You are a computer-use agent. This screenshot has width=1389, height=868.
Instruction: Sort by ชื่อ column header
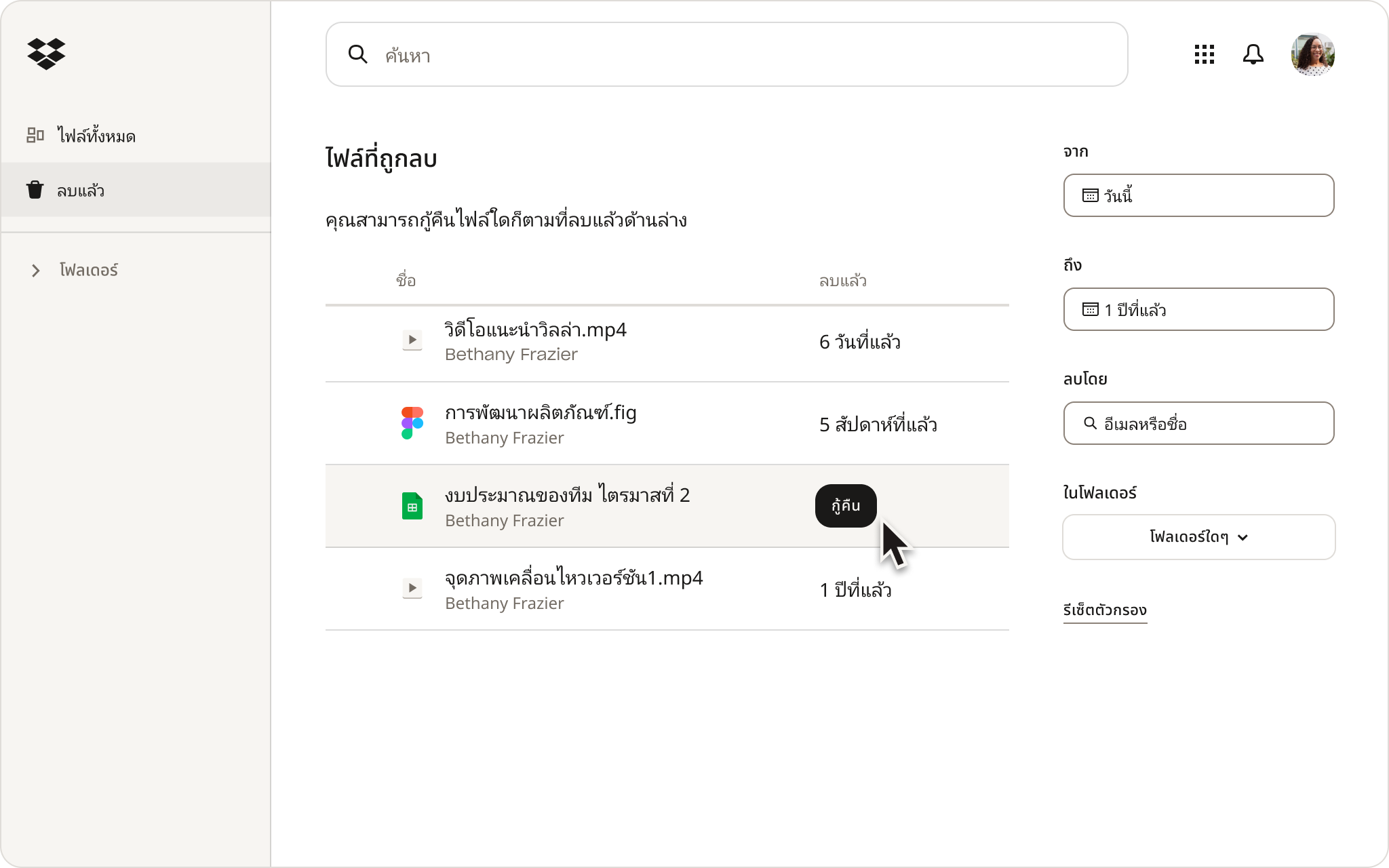point(406,280)
